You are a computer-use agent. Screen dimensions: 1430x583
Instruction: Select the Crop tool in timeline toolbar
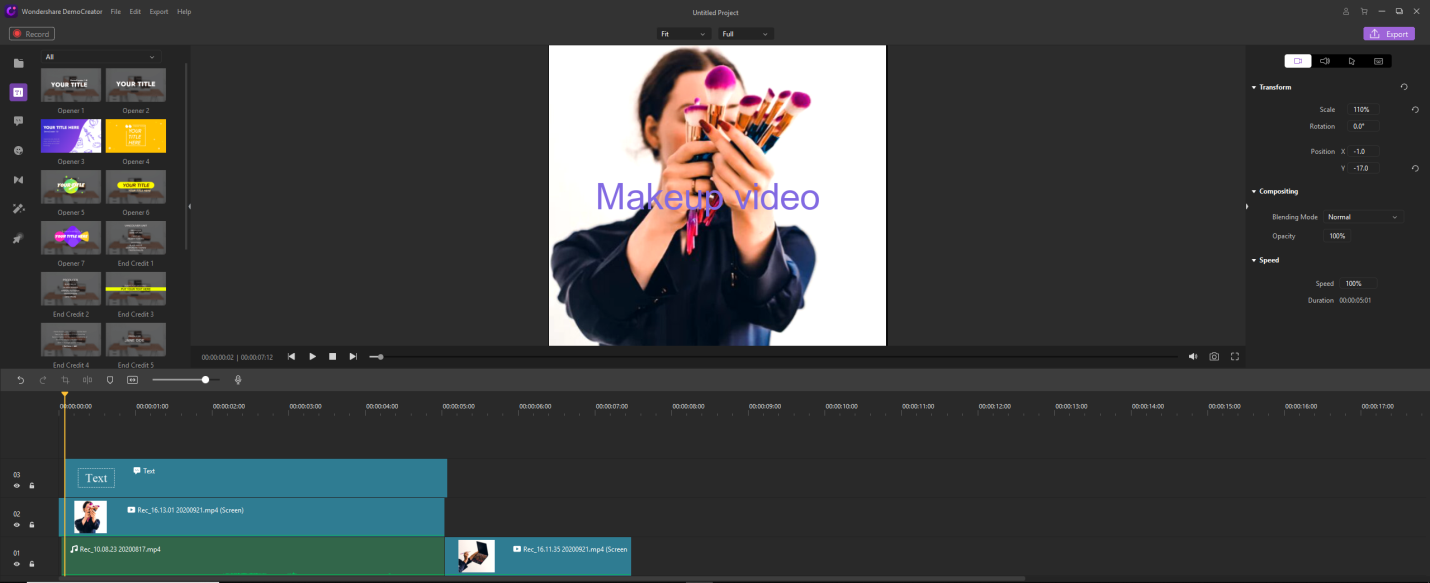(65, 380)
